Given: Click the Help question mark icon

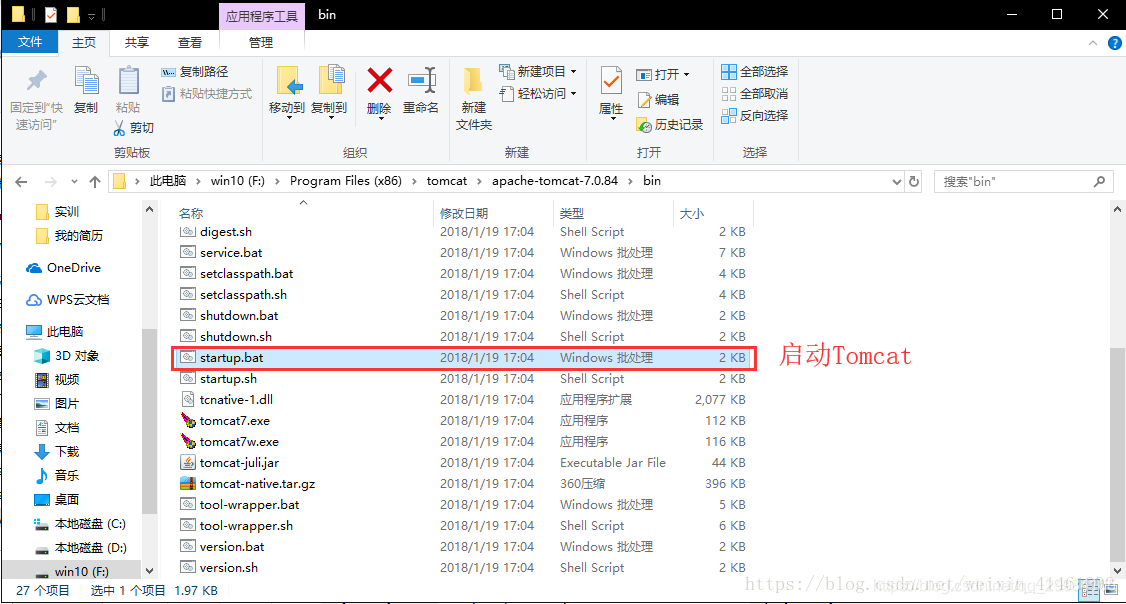Looking at the screenshot, I should (x=1115, y=43).
